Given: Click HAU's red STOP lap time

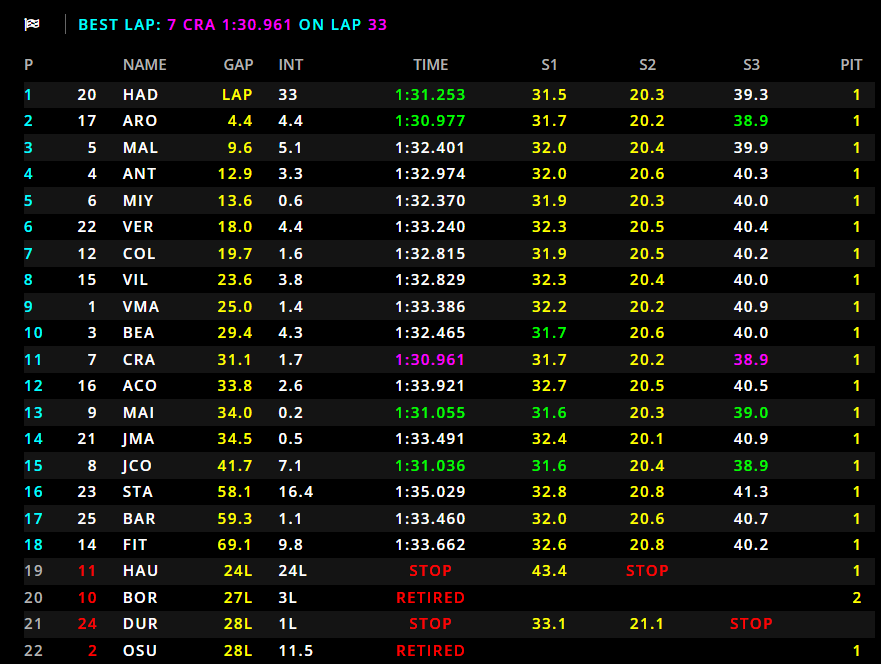Looking at the screenshot, I should pos(430,571).
